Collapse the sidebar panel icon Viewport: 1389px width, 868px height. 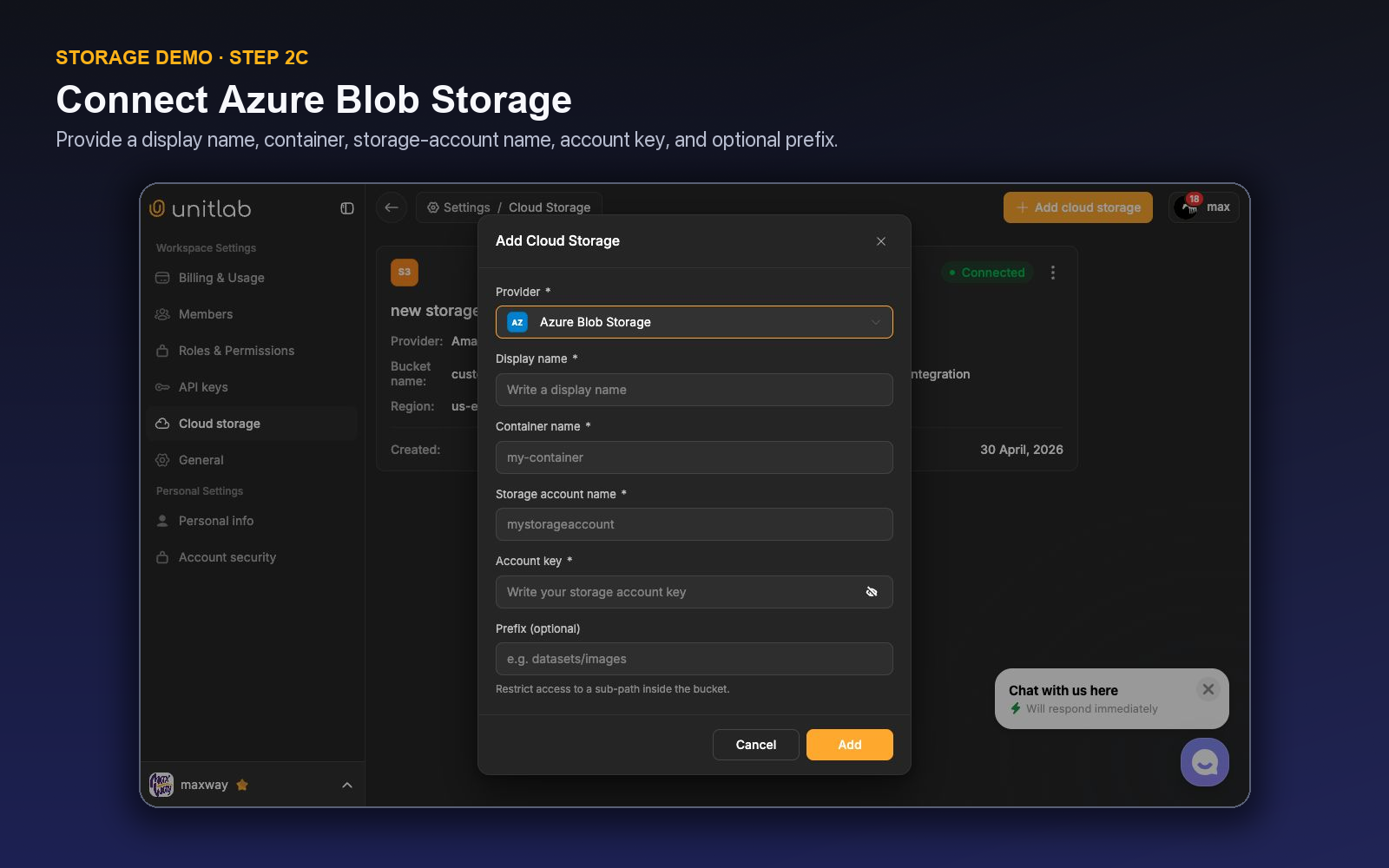click(x=347, y=208)
